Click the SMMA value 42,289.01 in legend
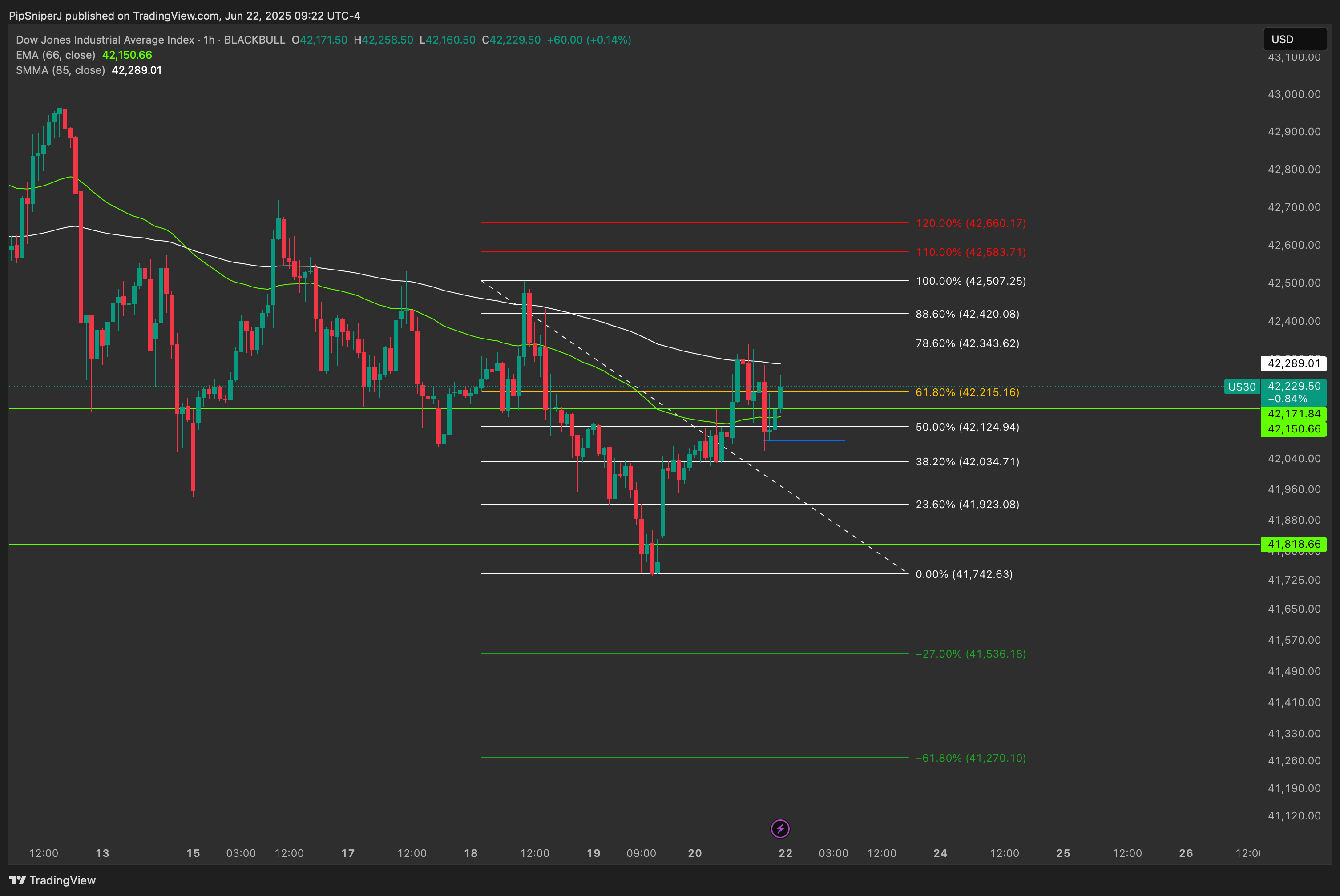This screenshot has height=896, width=1340. point(137,70)
